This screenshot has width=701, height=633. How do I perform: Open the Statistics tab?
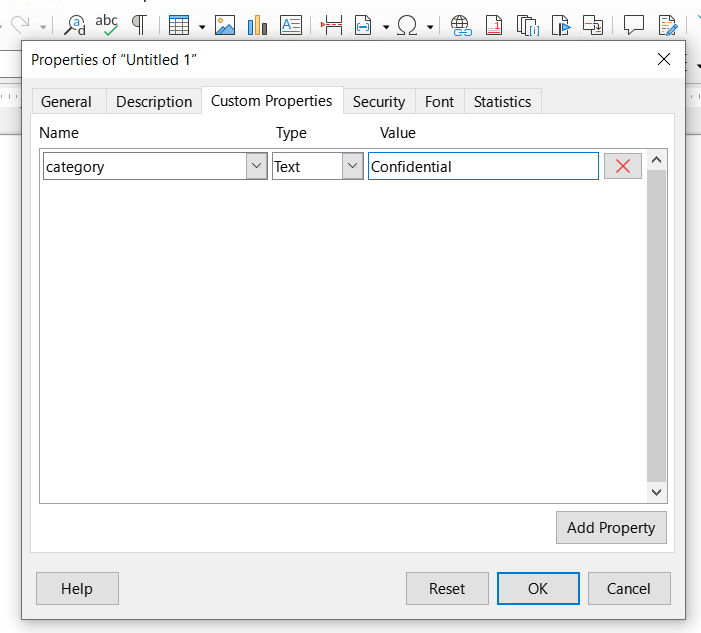(x=502, y=101)
